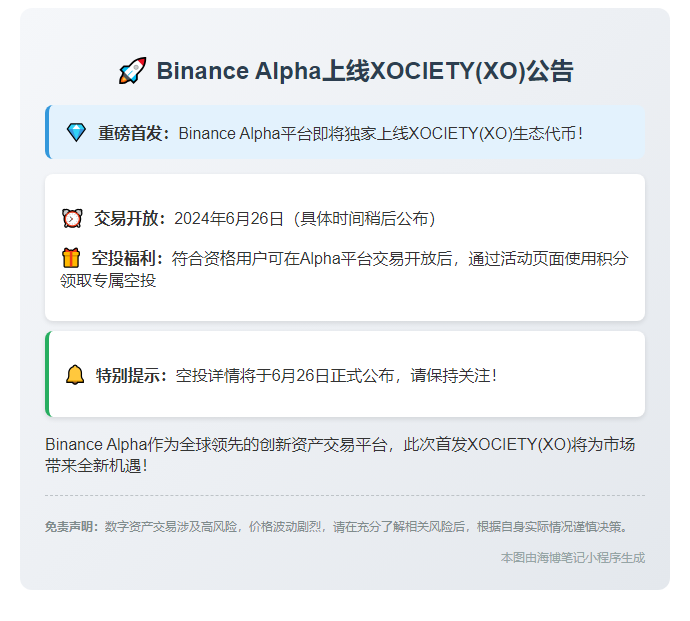690x621 pixels.
Task: Click the red alarm clock icon
Action: [72, 218]
